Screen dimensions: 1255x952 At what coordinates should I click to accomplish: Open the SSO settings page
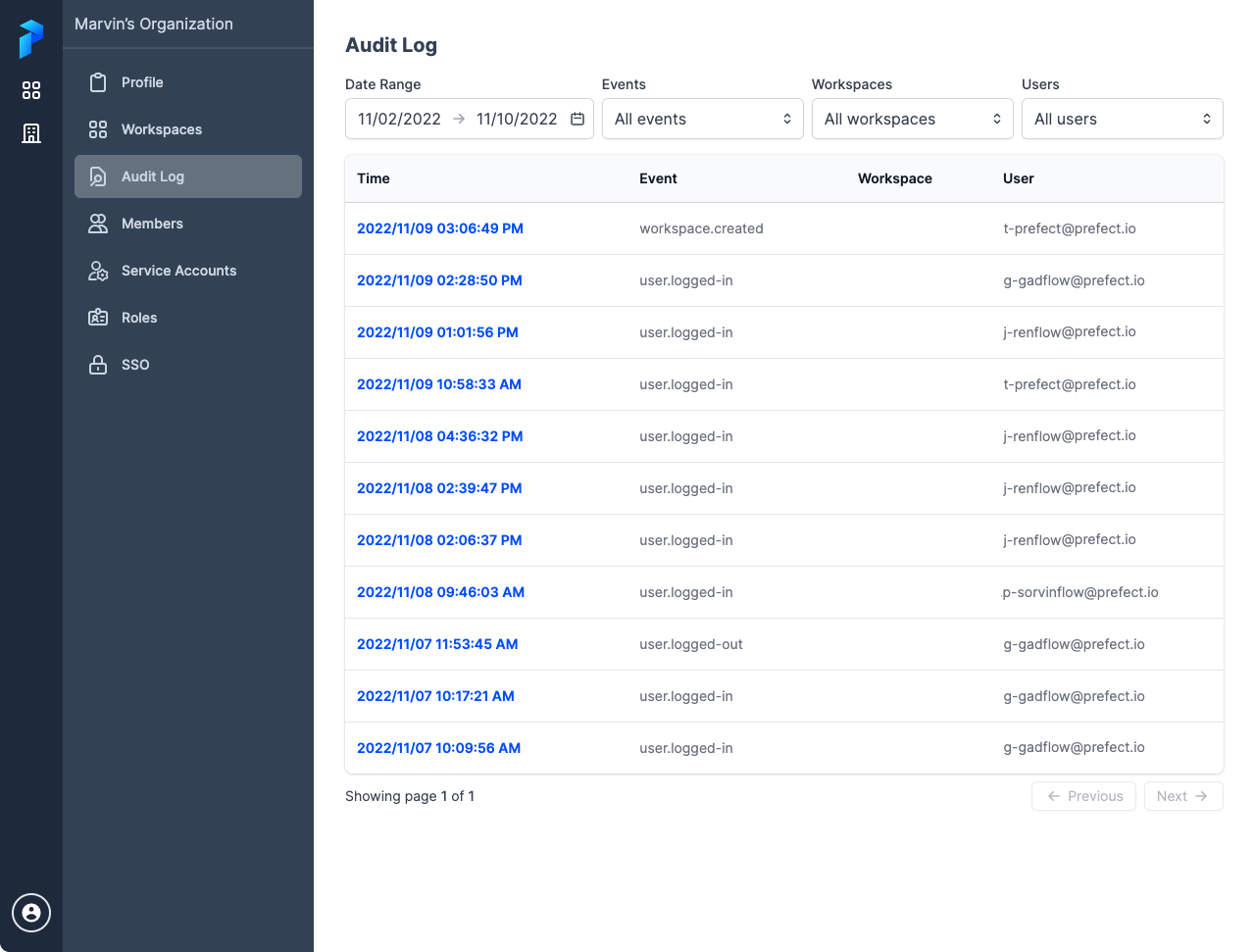point(188,365)
